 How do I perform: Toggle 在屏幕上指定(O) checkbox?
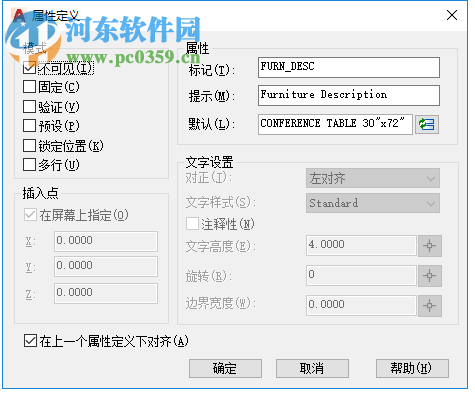coord(30,215)
